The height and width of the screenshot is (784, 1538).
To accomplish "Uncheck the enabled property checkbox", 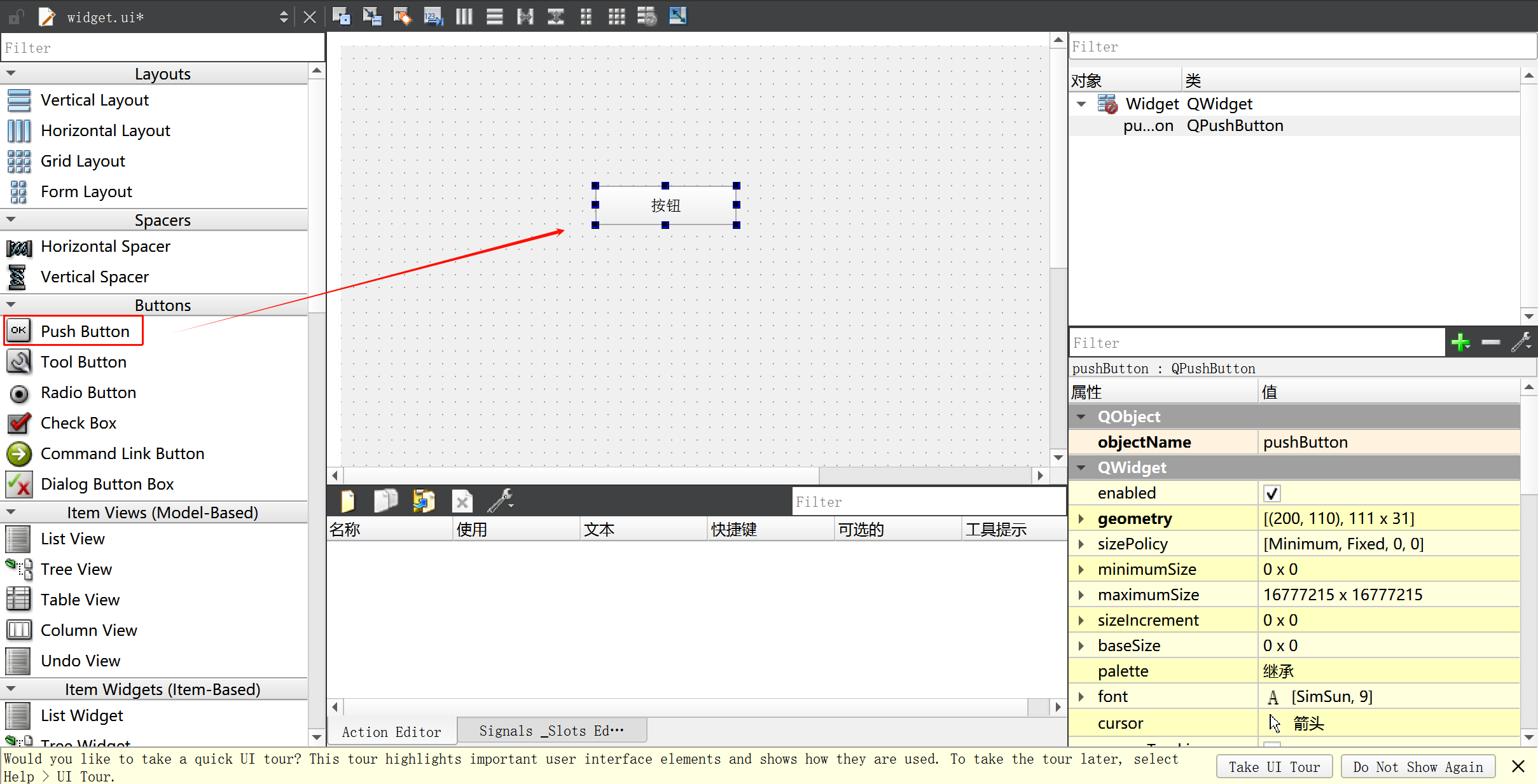I will 1271,493.
